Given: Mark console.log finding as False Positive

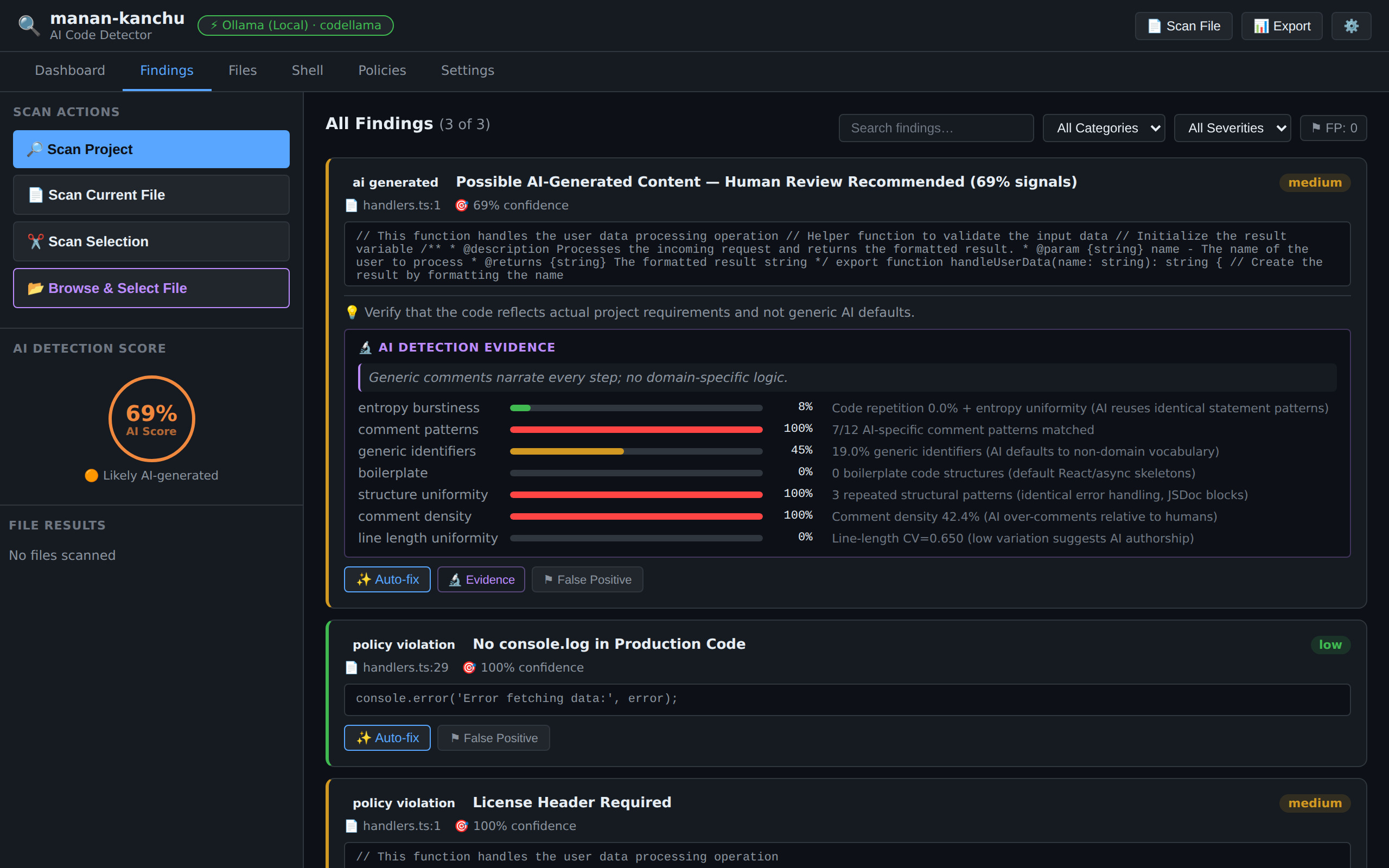Looking at the screenshot, I should click(x=494, y=738).
